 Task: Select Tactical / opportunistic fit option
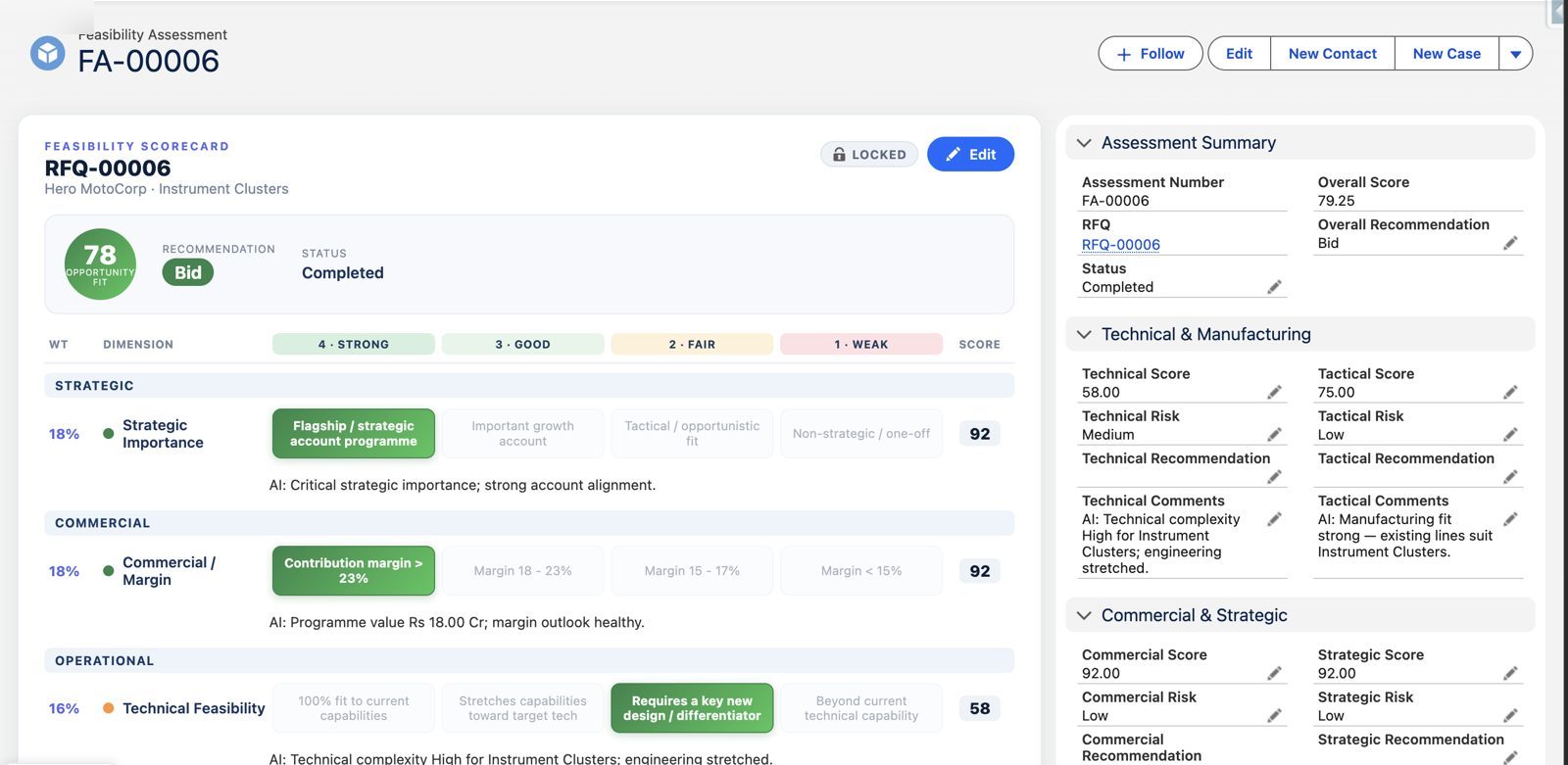click(x=692, y=434)
